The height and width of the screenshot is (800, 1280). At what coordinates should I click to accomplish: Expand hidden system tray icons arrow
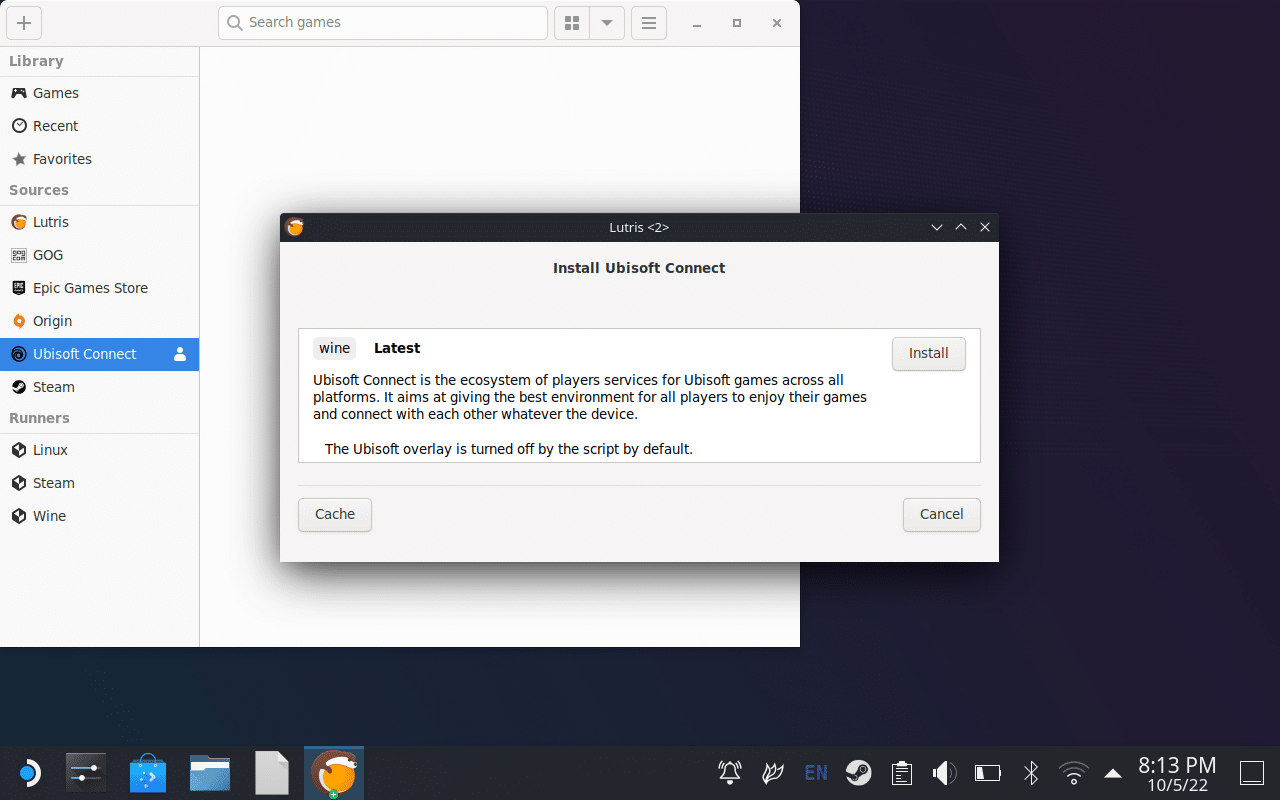click(x=1113, y=773)
